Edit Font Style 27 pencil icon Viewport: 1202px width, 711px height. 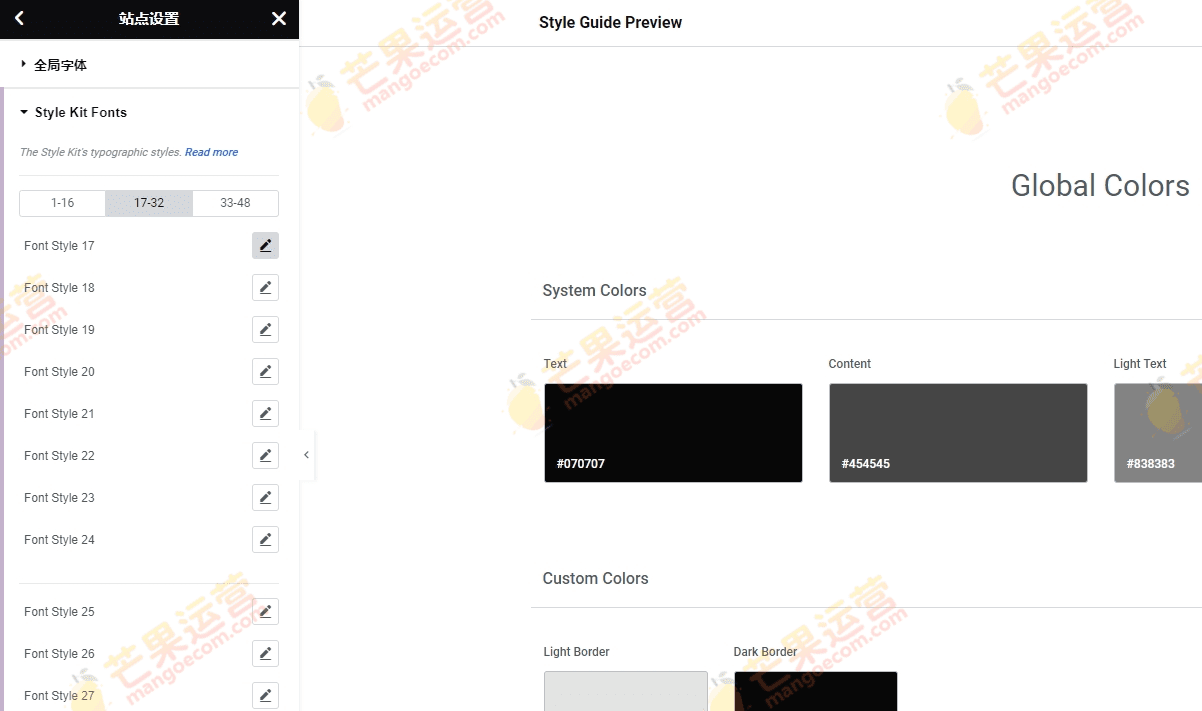pyautogui.click(x=265, y=696)
